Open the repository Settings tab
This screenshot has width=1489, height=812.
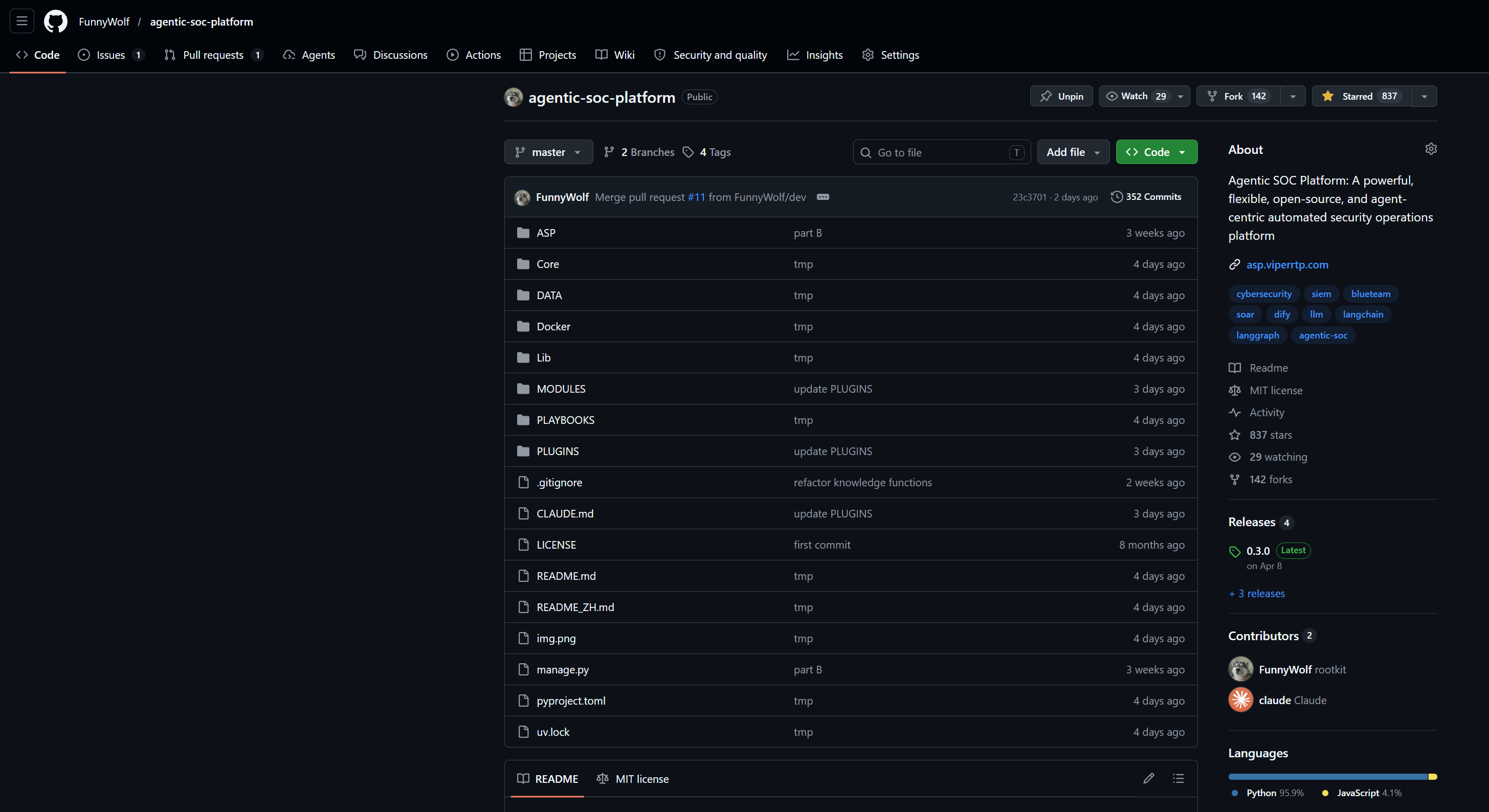(x=890, y=55)
